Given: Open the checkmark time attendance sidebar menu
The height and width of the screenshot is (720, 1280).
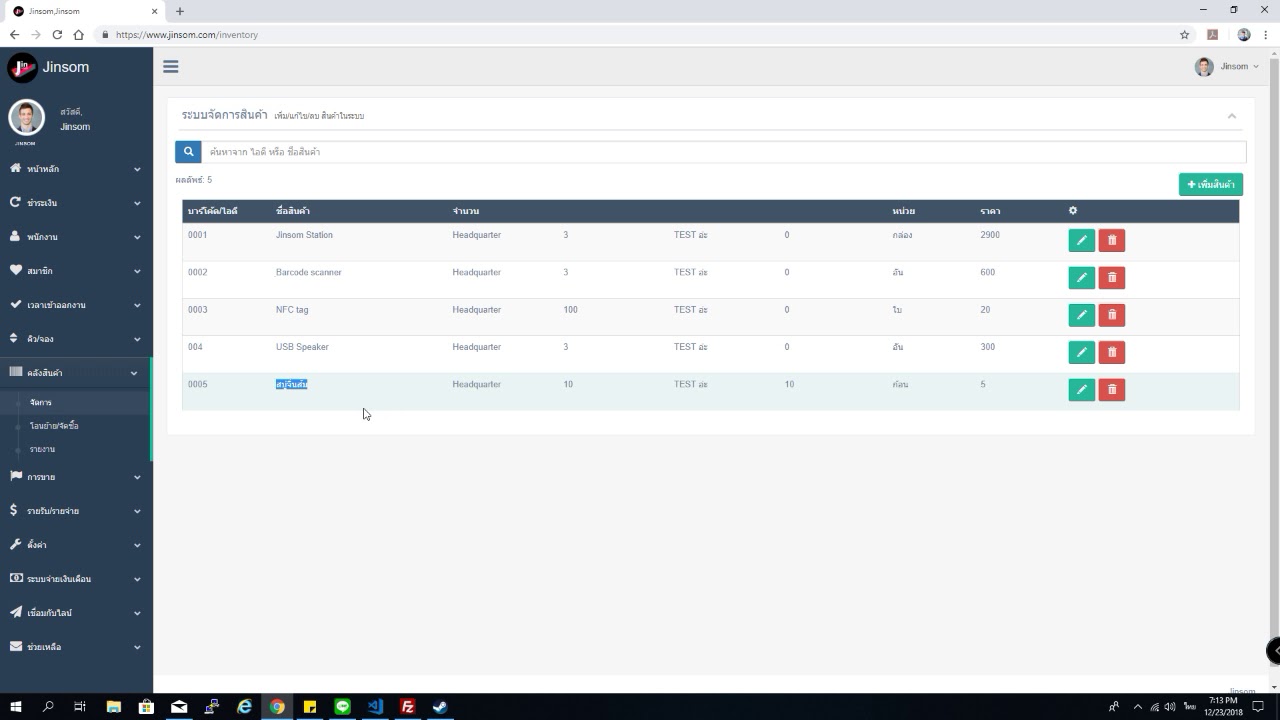Looking at the screenshot, I should (x=76, y=305).
